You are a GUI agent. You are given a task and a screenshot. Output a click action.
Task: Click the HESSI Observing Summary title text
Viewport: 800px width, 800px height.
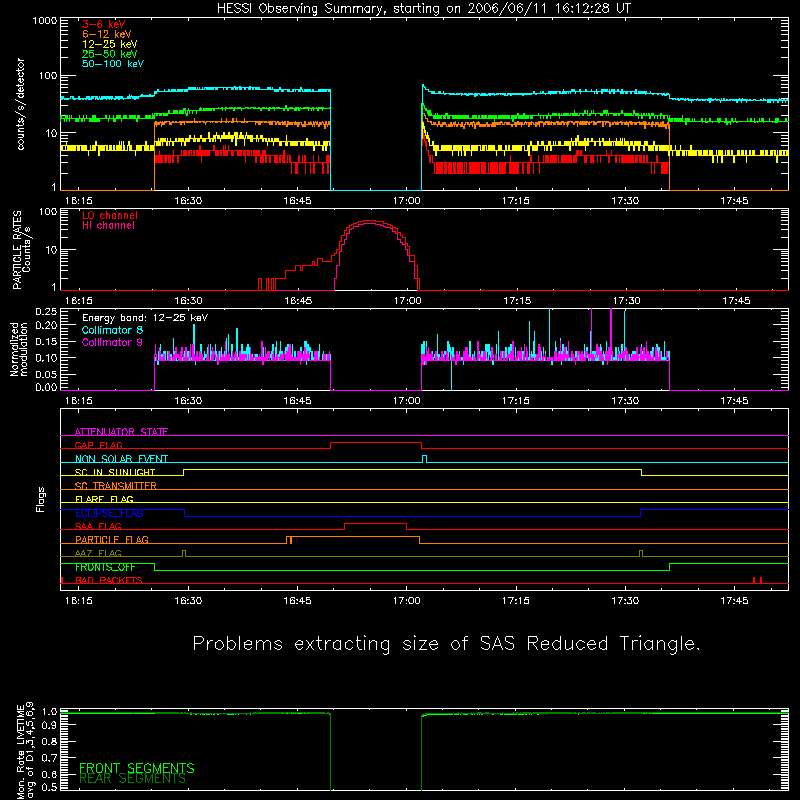(x=423, y=9)
